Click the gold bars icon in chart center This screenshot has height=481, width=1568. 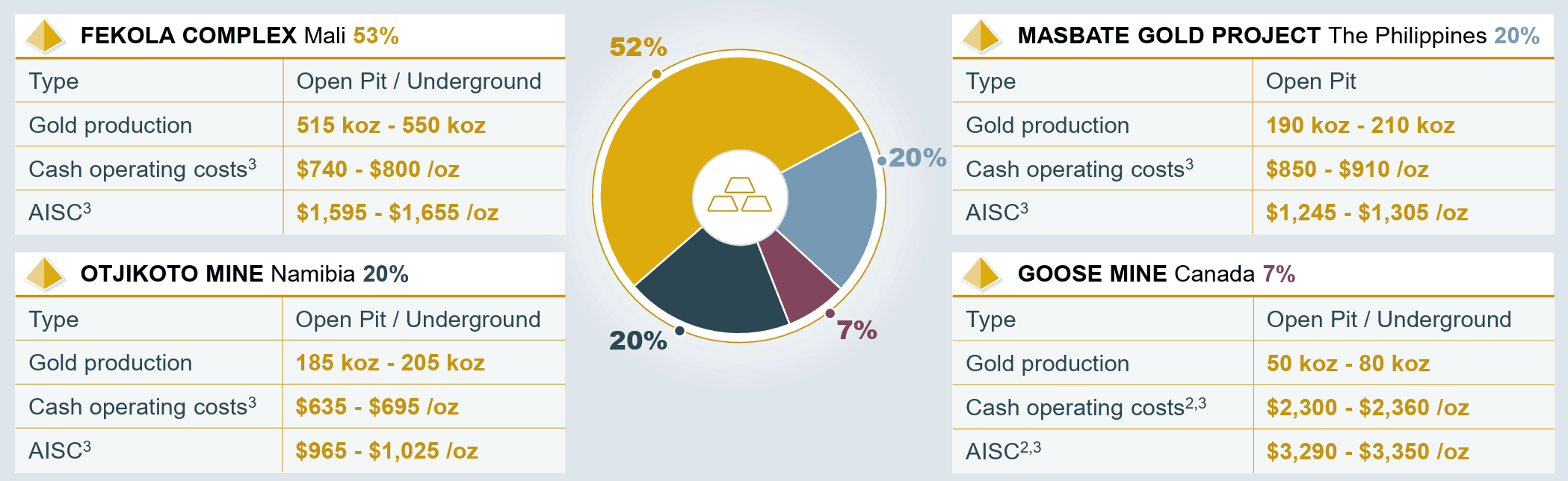coord(739,196)
